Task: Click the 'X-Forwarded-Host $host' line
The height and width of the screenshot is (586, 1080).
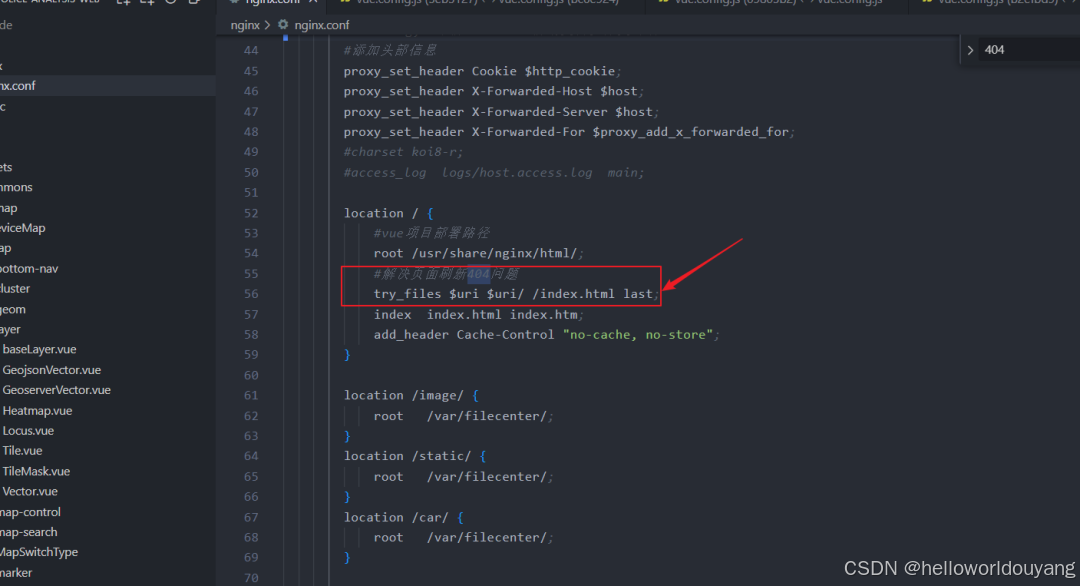Action: (494, 91)
